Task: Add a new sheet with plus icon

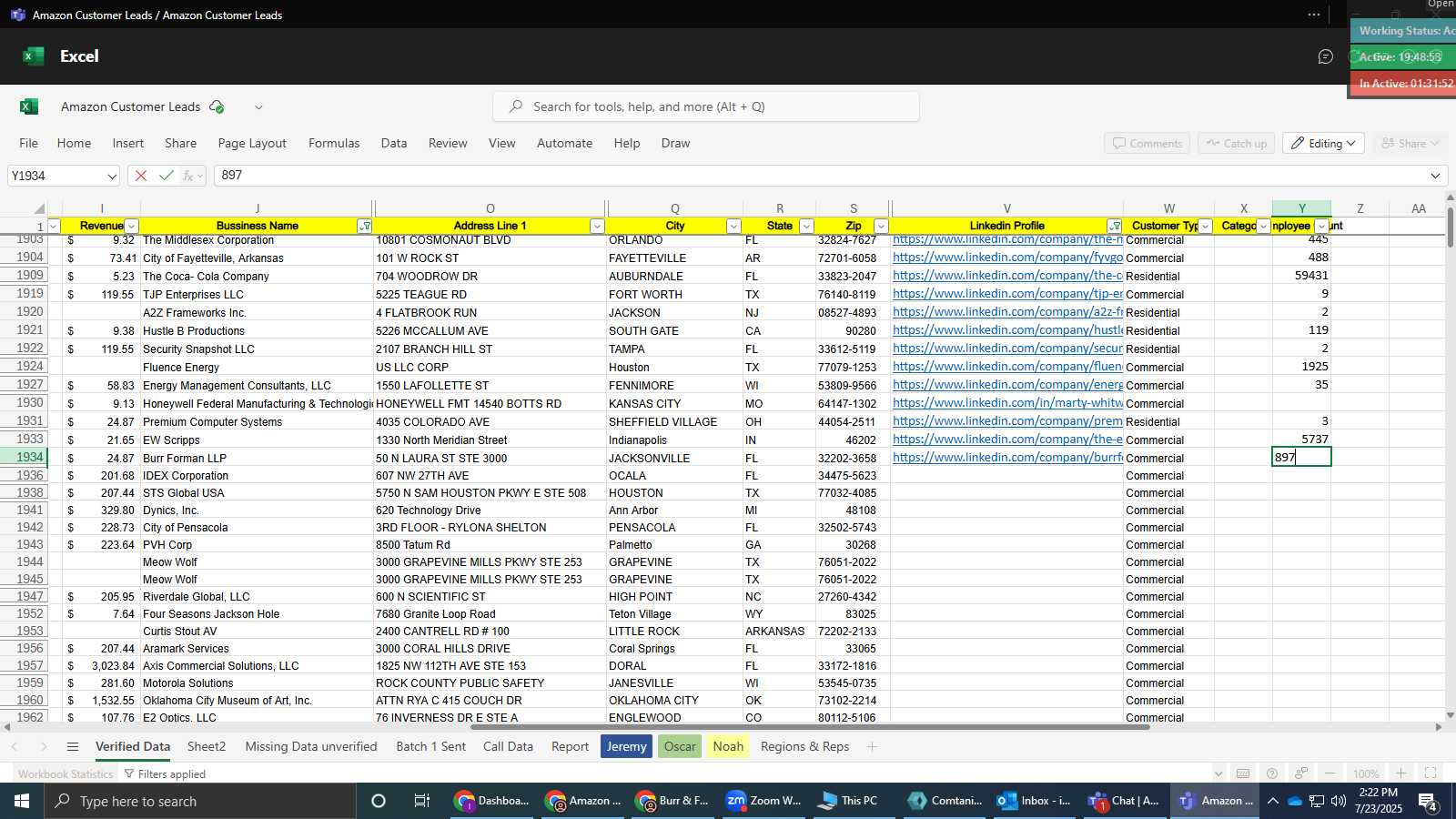Action: coord(872,747)
